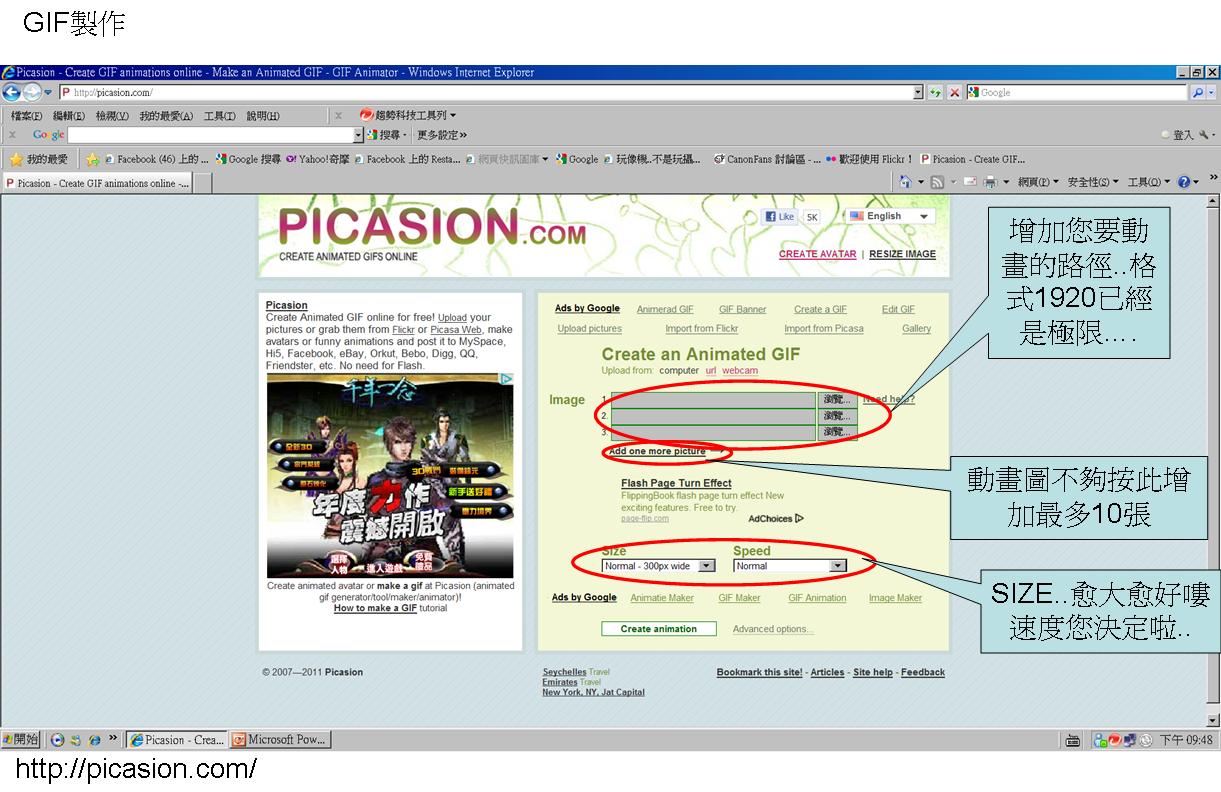Click the webcam upload source link
Image resolution: width=1221 pixels, height=792 pixels.
tap(740, 370)
